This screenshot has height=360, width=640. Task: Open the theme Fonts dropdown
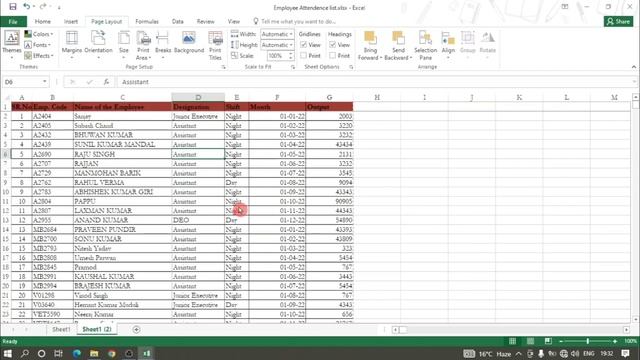pos(38,45)
